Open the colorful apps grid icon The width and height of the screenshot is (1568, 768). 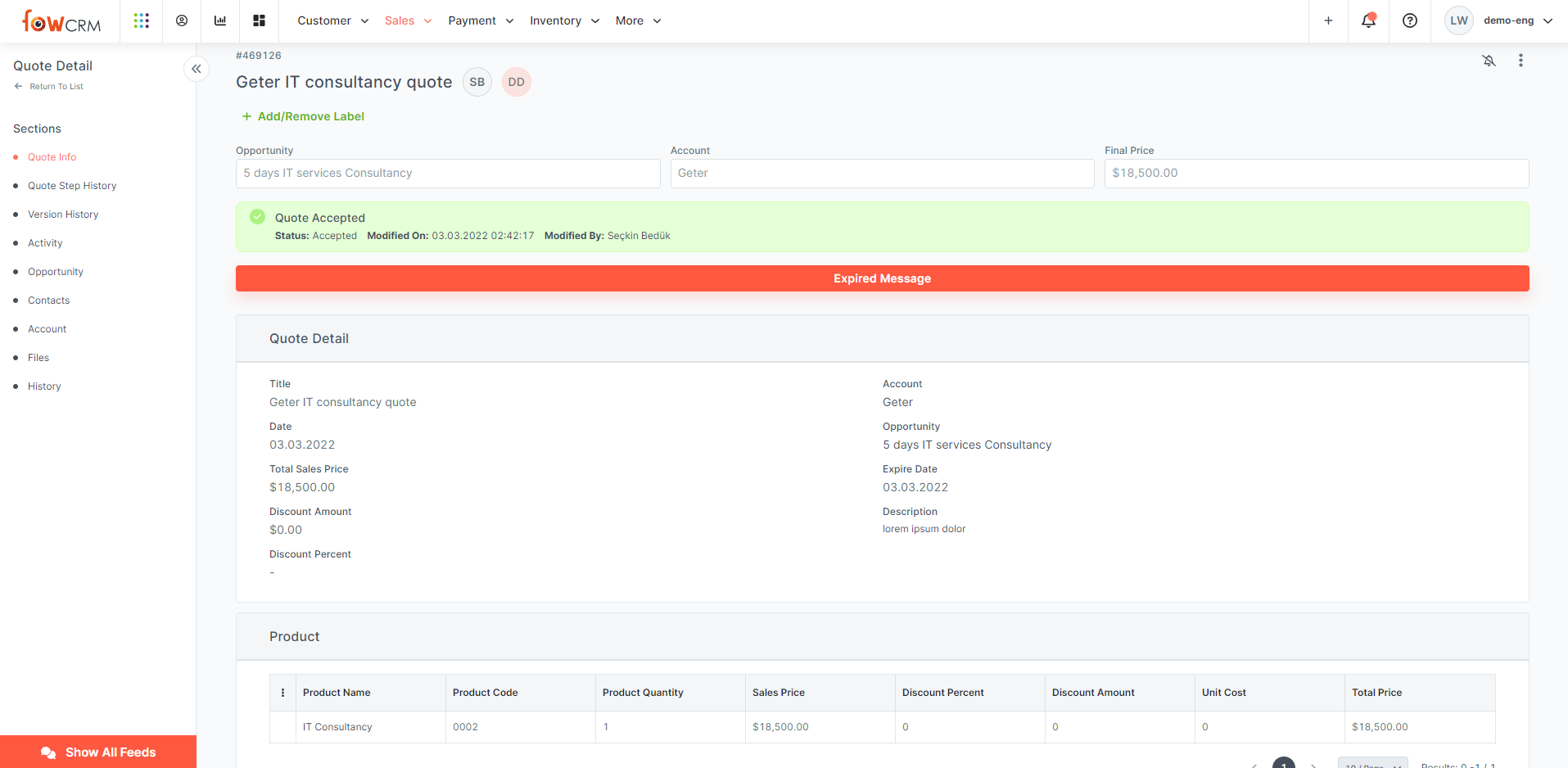(x=142, y=20)
